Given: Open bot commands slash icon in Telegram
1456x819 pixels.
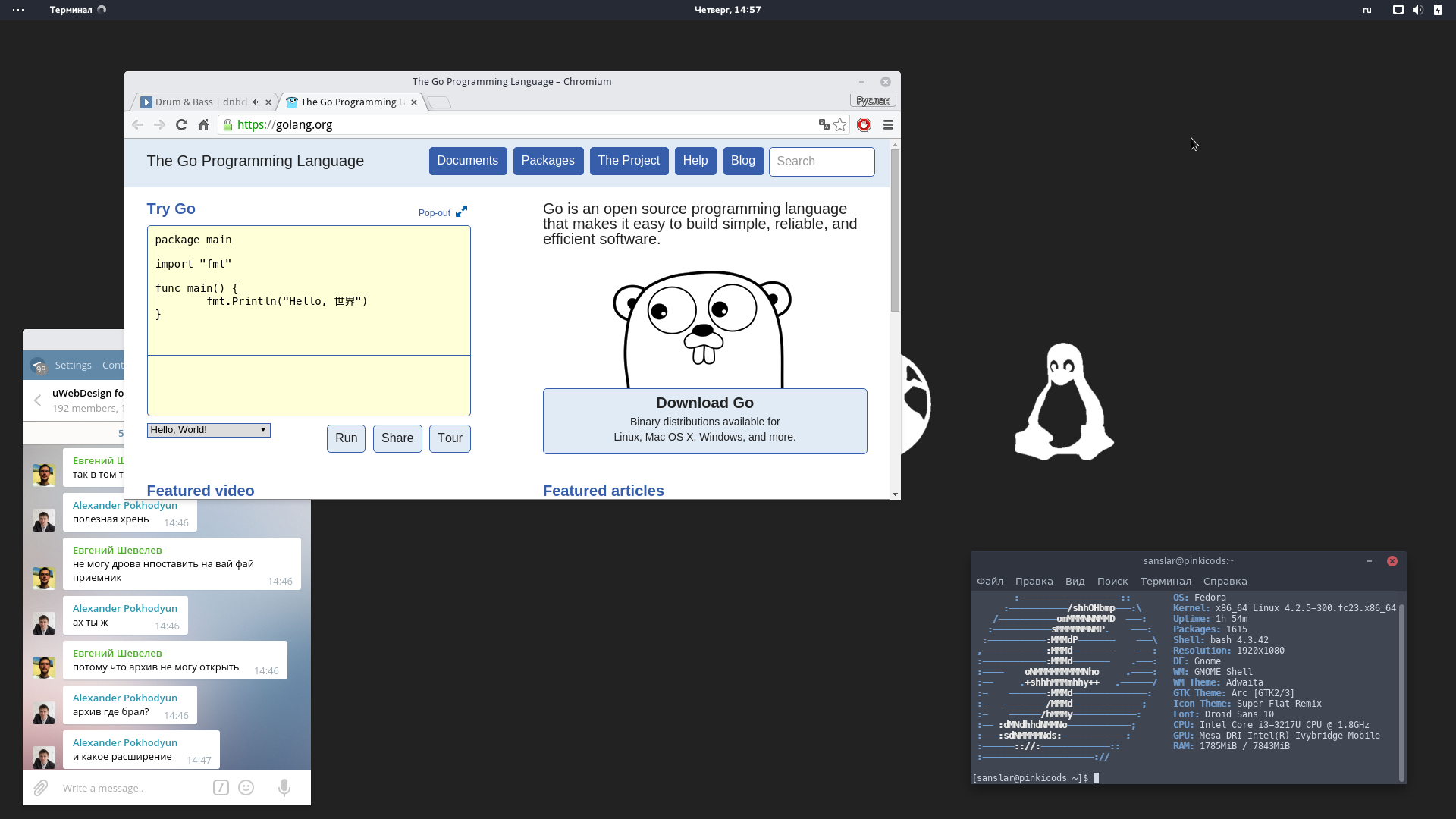Looking at the screenshot, I should tap(221, 788).
